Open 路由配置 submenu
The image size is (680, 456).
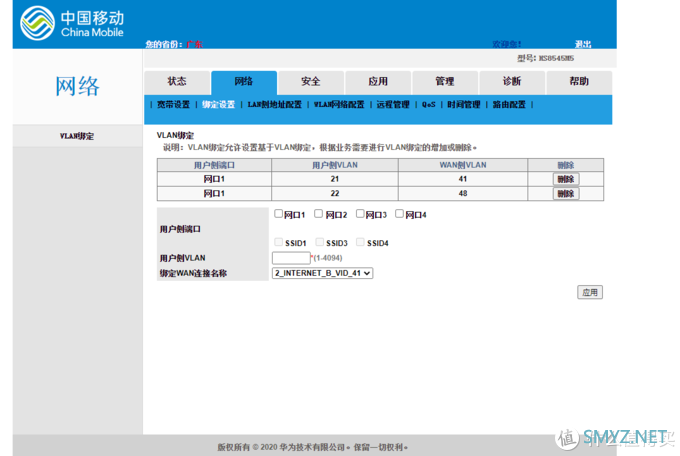(509, 105)
